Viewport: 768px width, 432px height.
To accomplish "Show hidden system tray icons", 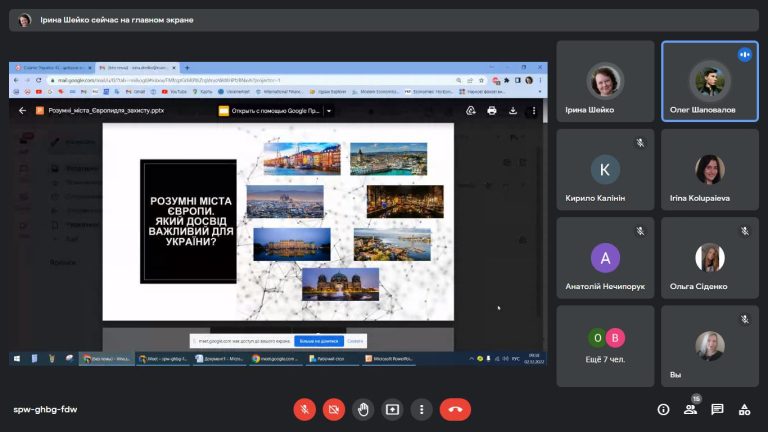I will point(471,359).
